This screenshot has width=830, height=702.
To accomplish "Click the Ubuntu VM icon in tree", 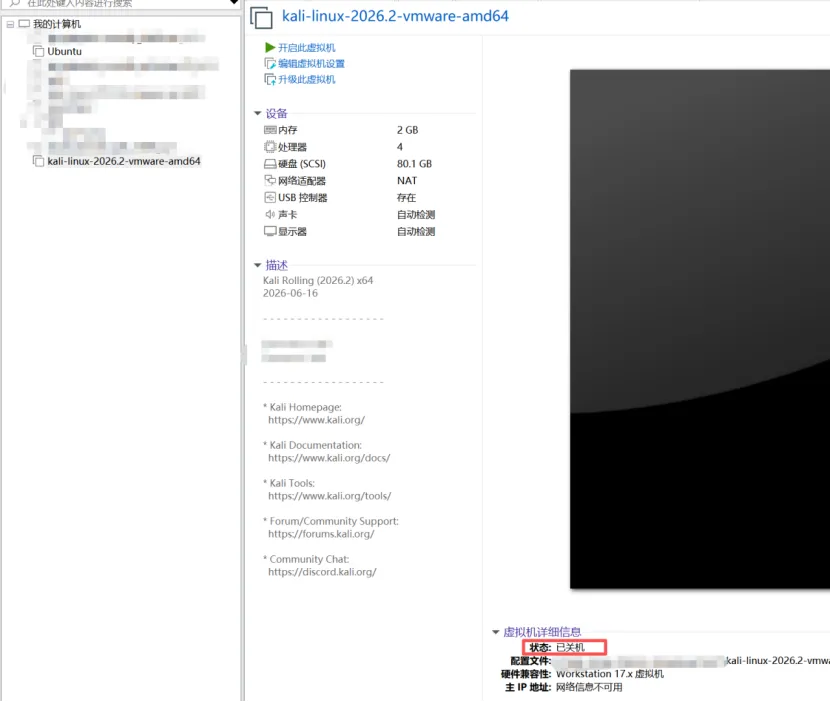I will pos(39,51).
